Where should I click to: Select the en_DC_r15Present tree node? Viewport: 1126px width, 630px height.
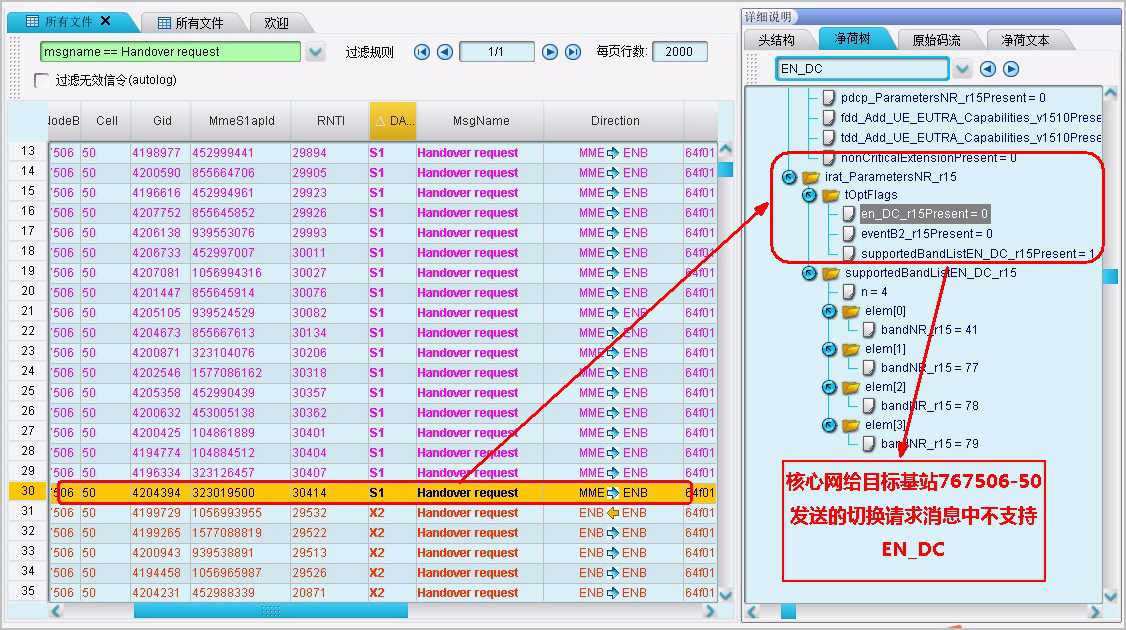coord(924,214)
